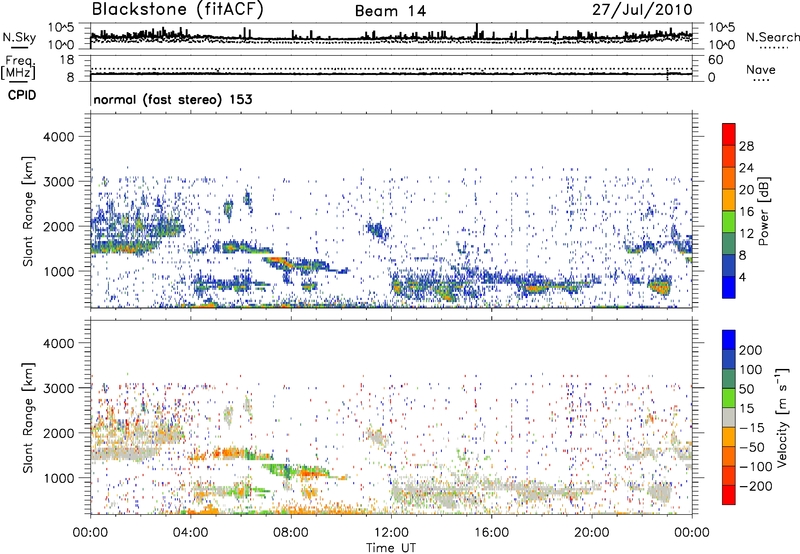The width and height of the screenshot is (800, 554).
Task: Click the blue Velocity colorbar segment above 200
Action: pyautogui.click(x=729, y=340)
